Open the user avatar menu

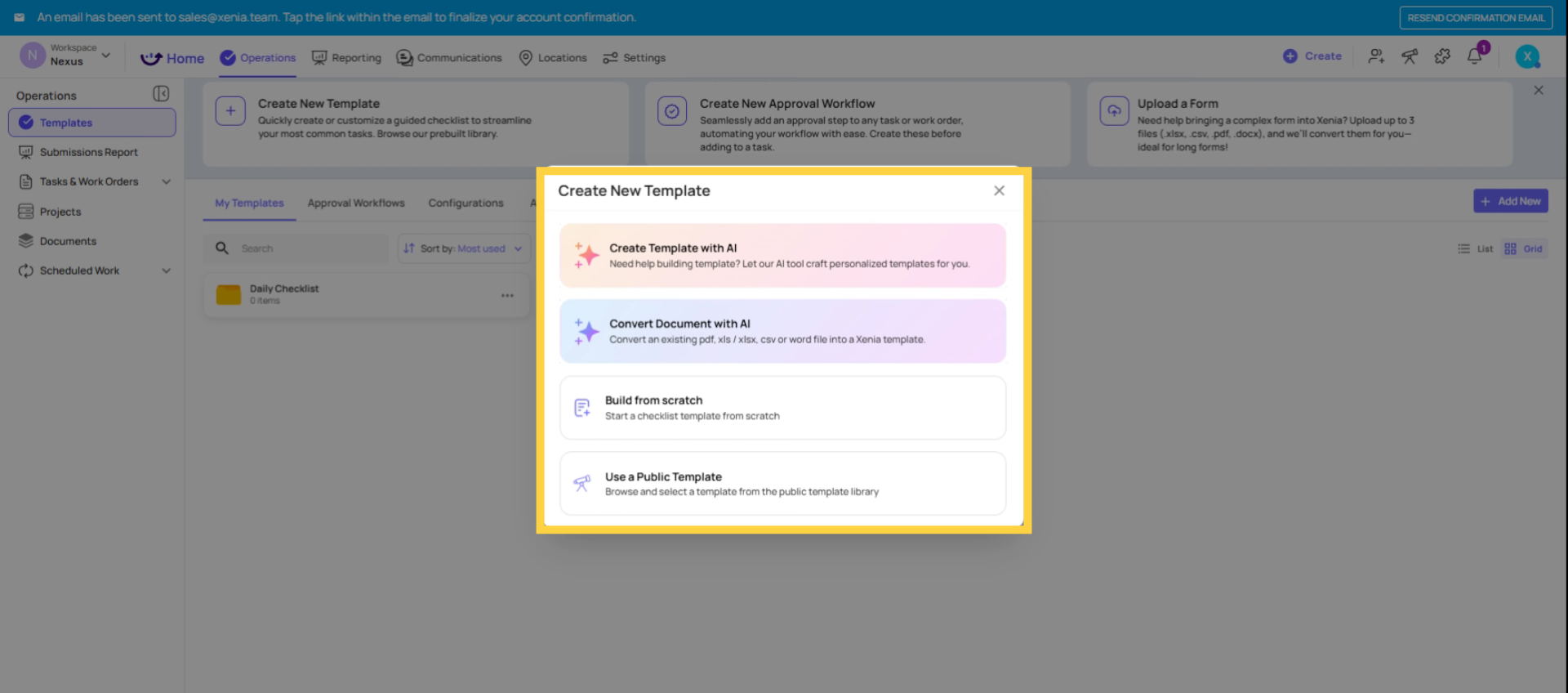tap(1527, 56)
